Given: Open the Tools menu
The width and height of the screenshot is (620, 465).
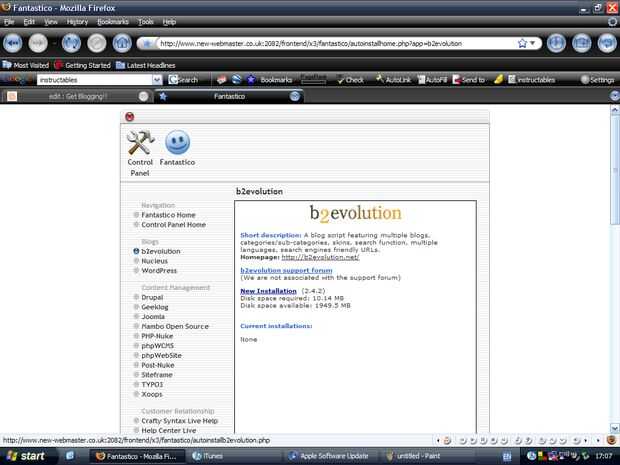Looking at the screenshot, I should (146, 22).
